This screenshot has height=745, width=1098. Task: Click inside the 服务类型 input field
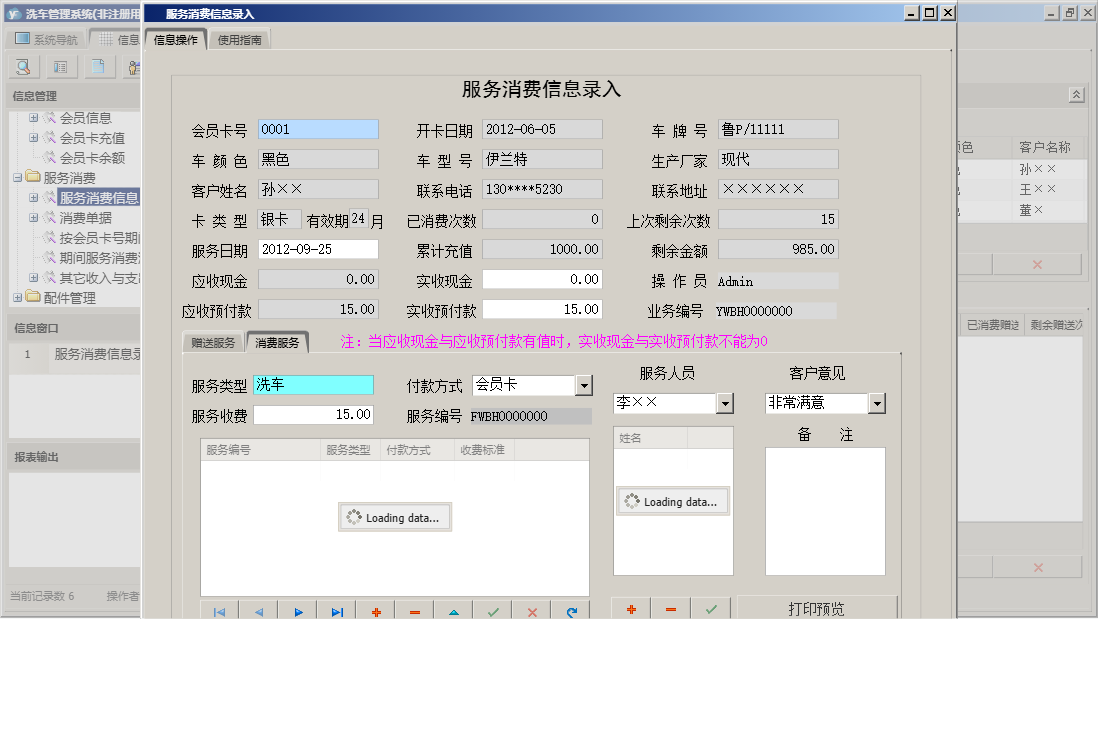pos(315,384)
